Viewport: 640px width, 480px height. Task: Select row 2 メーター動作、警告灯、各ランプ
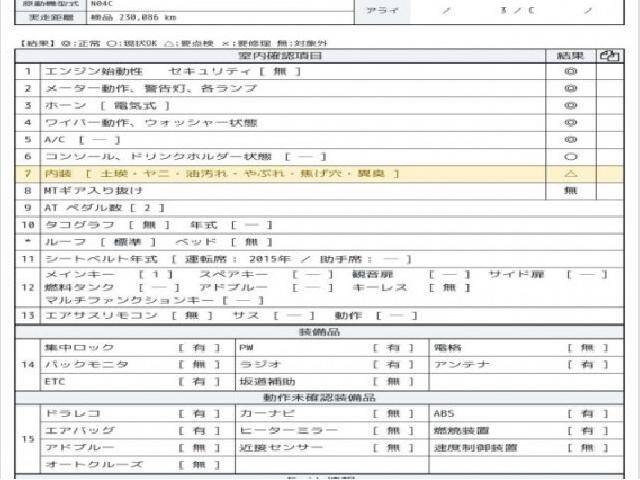pyautogui.click(x=151, y=89)
